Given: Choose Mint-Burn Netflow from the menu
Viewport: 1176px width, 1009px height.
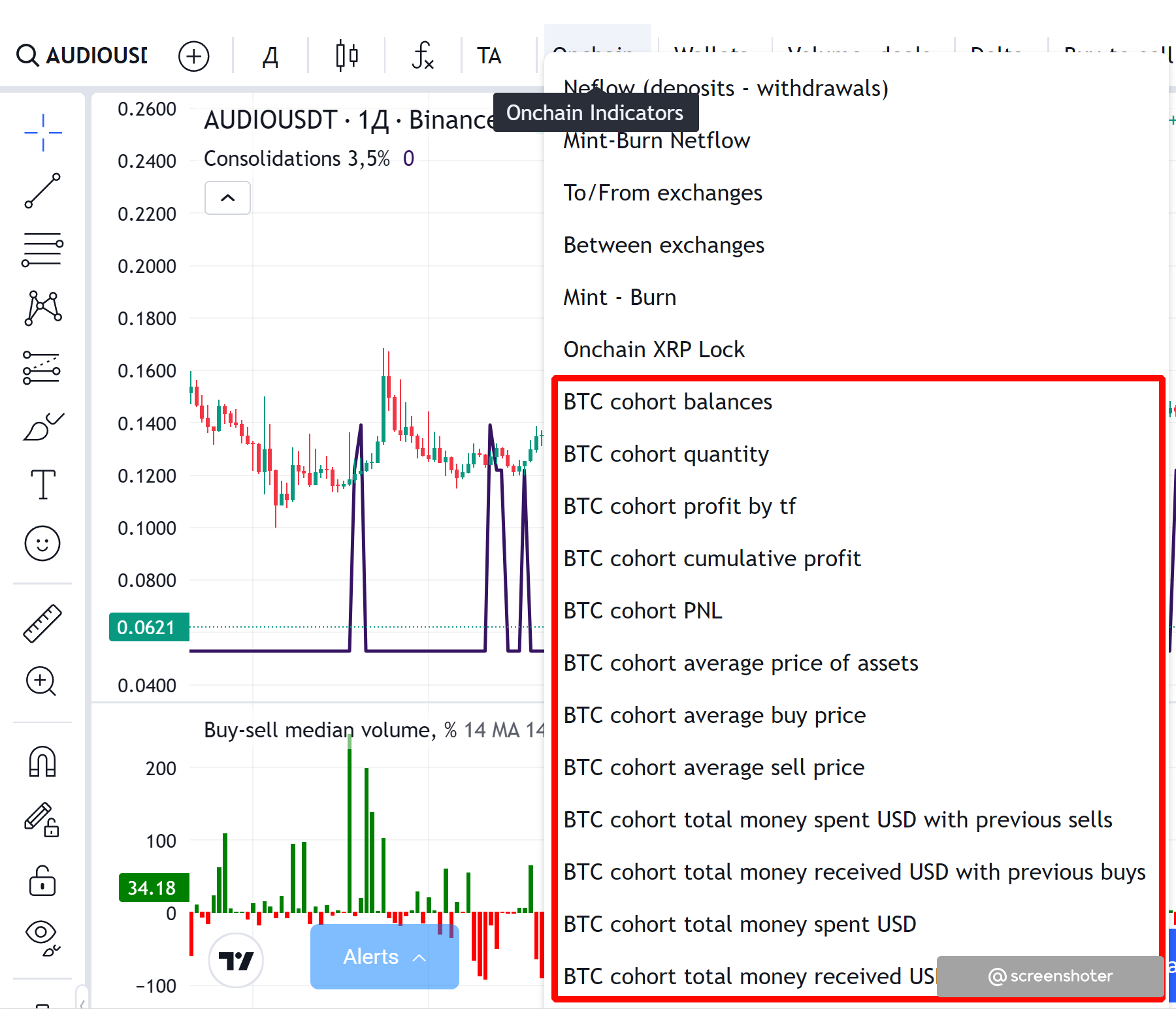Looking at the screenshot, I should (x=657, y=141).
